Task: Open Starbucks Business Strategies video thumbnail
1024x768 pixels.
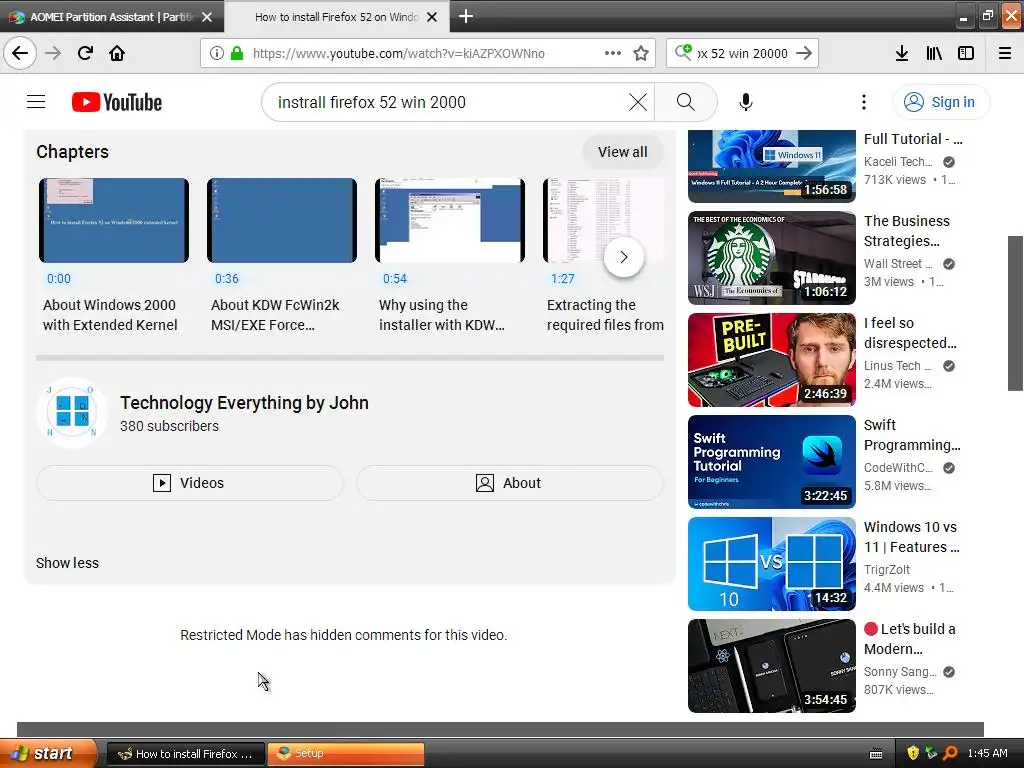Action: click(x=771, y=258)
